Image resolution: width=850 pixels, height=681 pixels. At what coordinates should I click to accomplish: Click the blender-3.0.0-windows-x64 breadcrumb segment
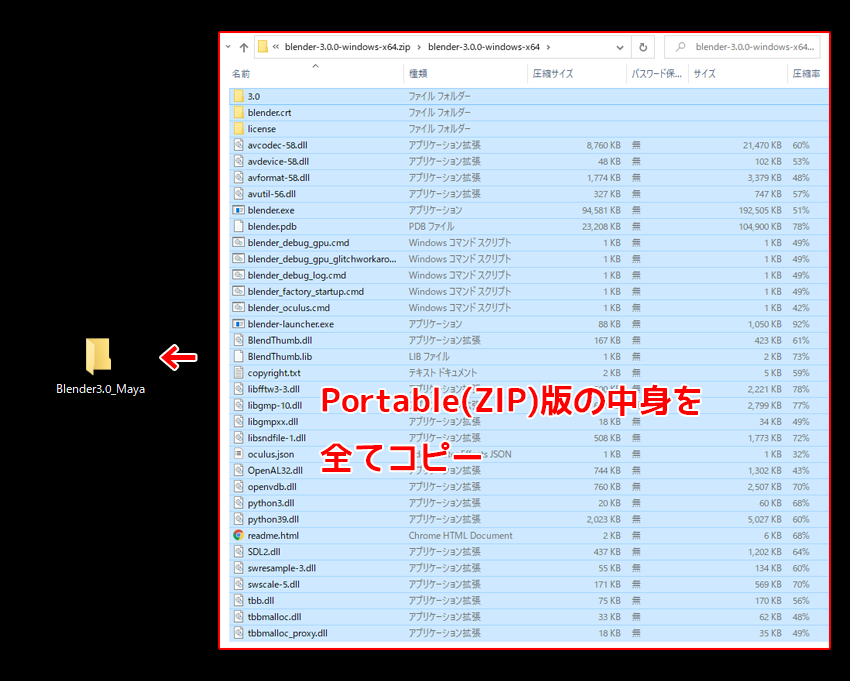[x=483, y=46]
